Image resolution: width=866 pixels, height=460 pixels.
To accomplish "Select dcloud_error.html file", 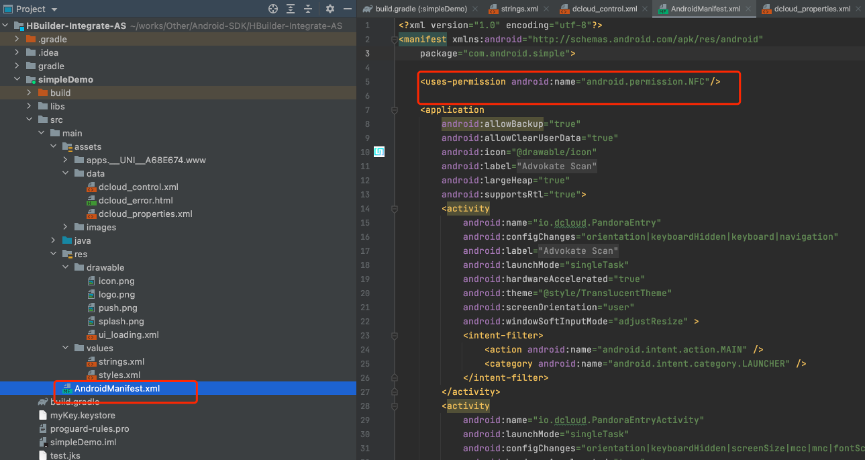I will click(x=135, y=200).
